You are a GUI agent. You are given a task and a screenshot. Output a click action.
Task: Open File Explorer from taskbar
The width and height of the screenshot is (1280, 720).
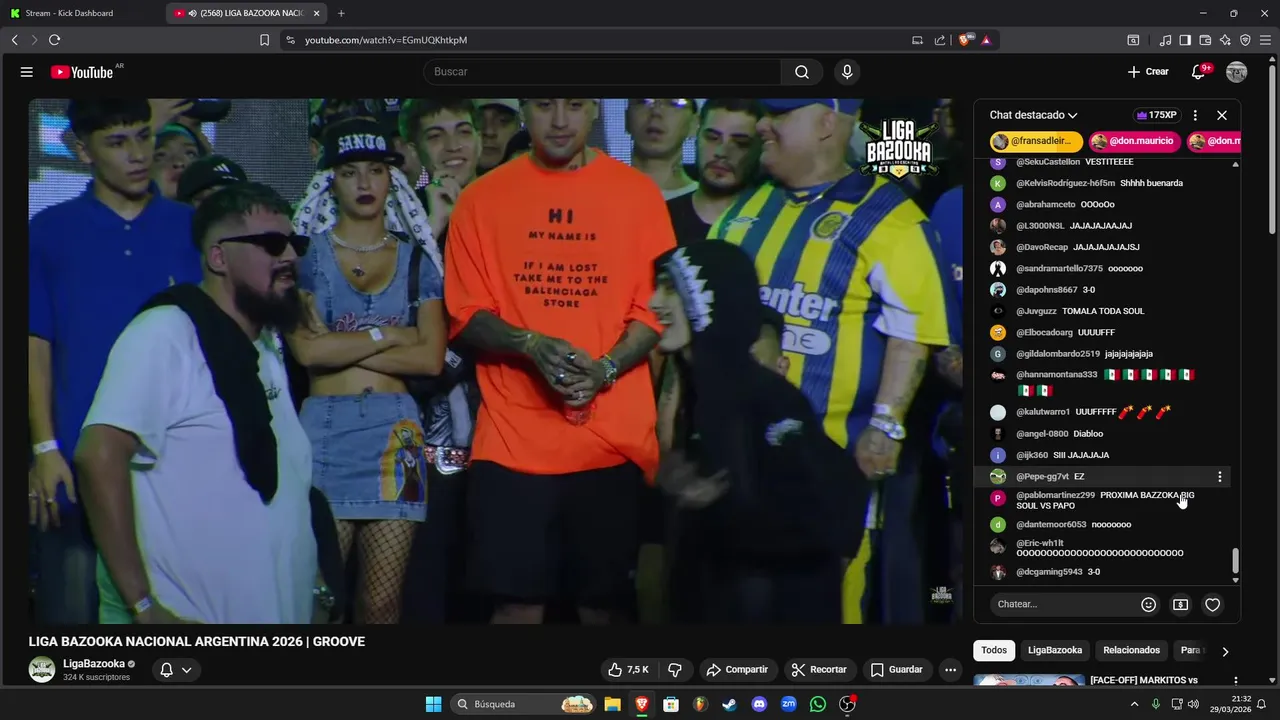click(x=612, y=704)
